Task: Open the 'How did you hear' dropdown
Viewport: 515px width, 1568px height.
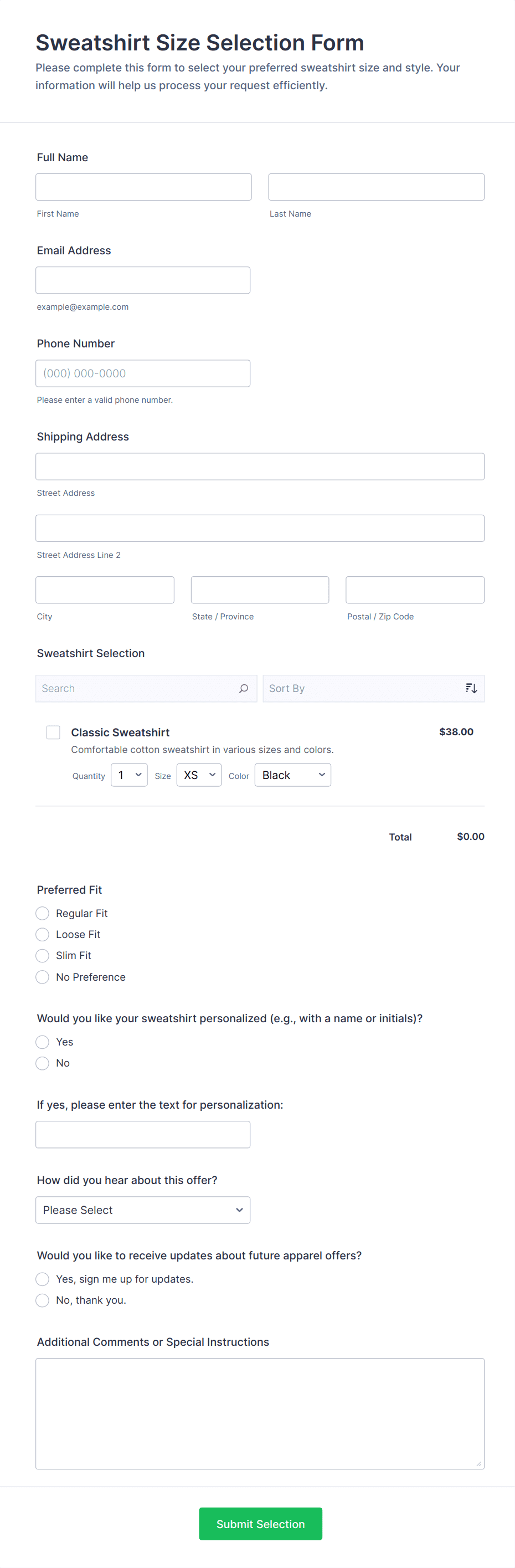Action: (x=143, y=1210)
